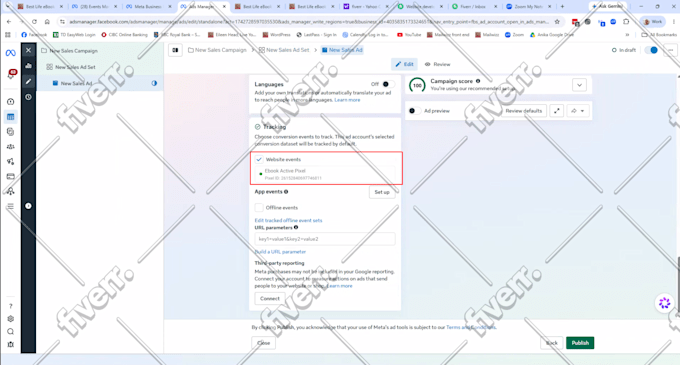This screenshot has height=365, width=680.
Task: Open the browser Extensions puzzle icon
Action: point(626,22)
